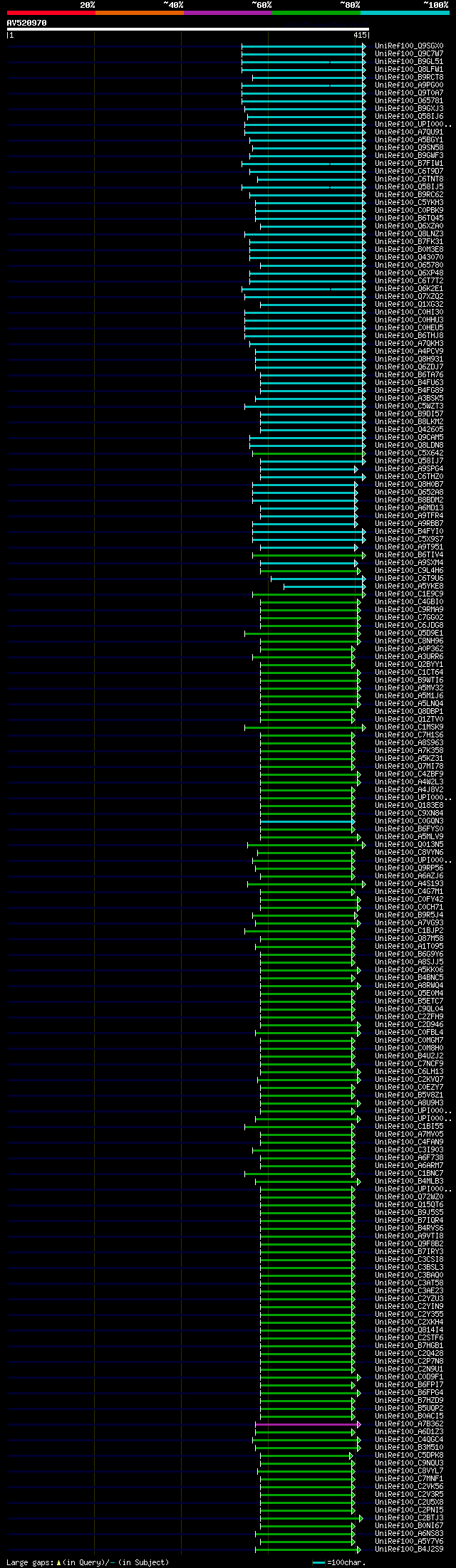Open hit UniRef100_Q8LFW1
This screenshot has height=1568, width=456.
pos(409,69)
